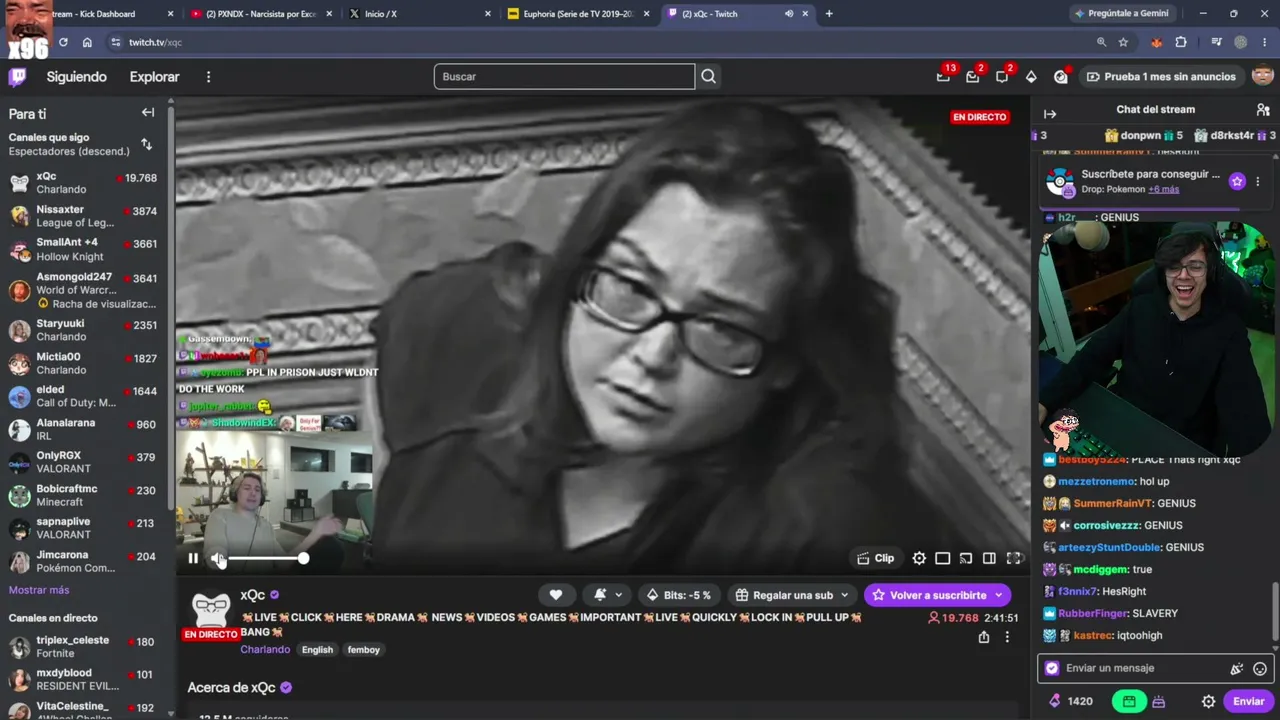
Task: Mute the stream with the speaker icon
Action: pos(217,558)
